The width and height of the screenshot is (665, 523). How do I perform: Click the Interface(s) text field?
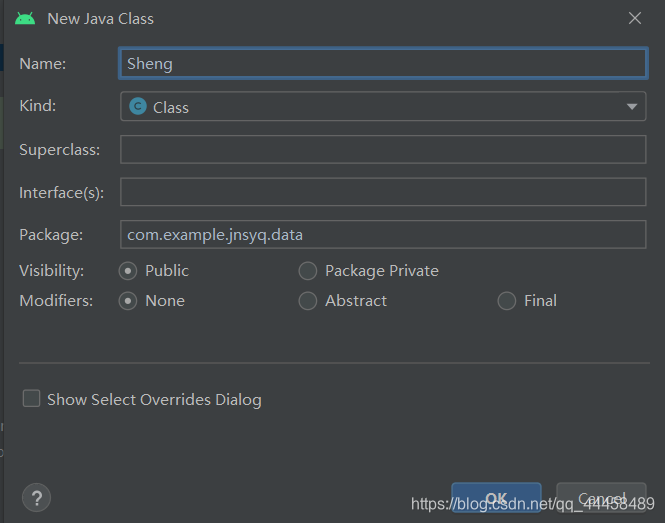(x=383, y=192)
